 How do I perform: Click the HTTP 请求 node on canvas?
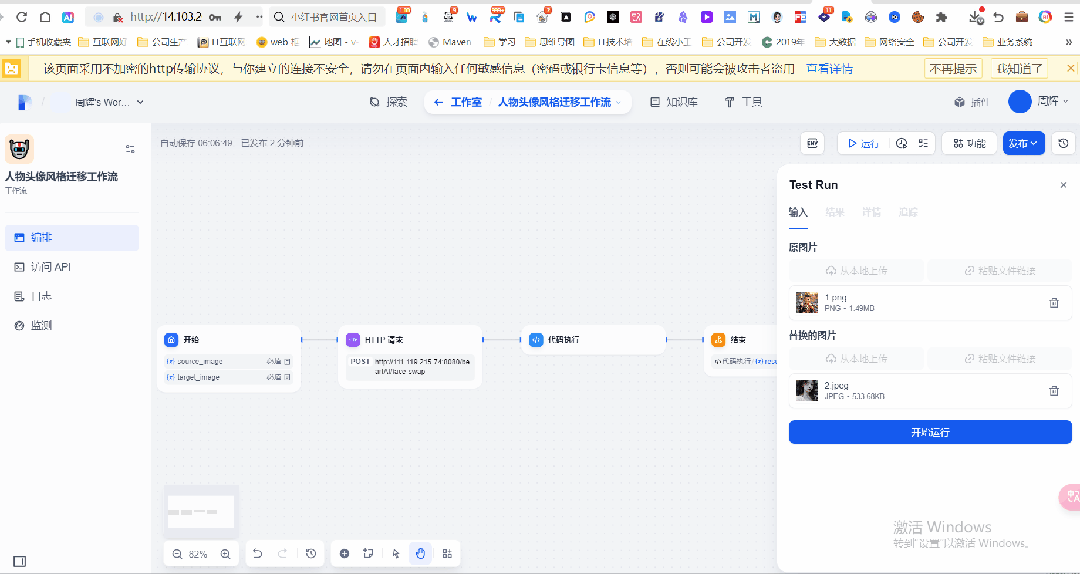click(x=410, y=340)
